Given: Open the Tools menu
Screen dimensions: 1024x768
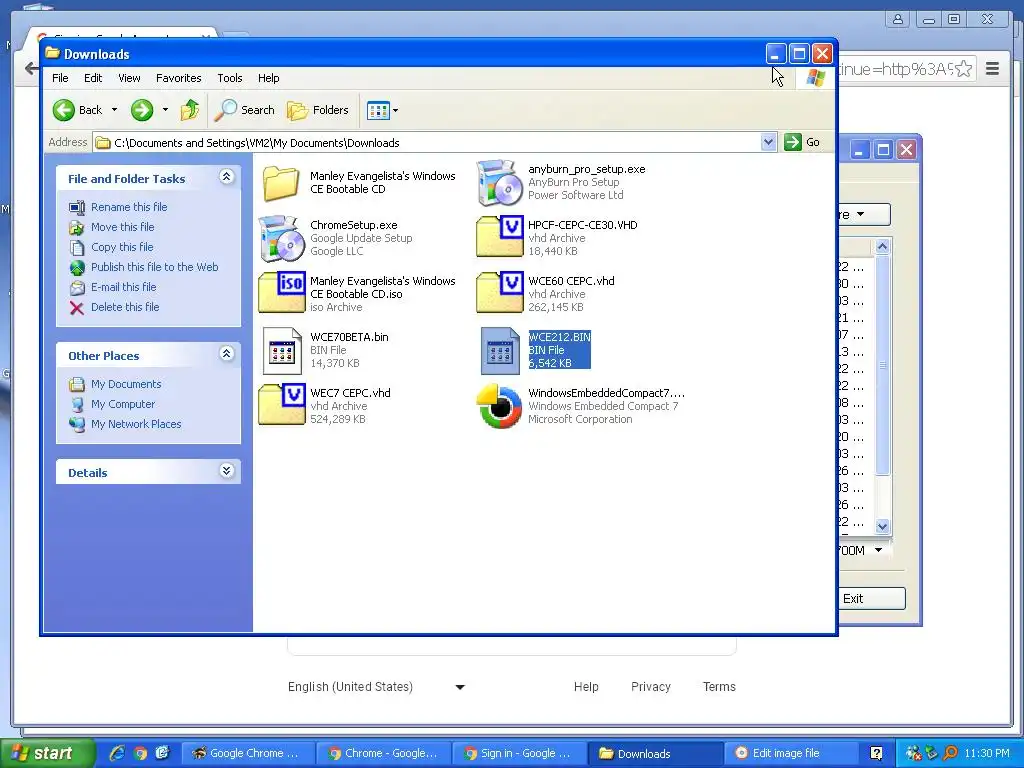Looking at the screenshot, I should pyautogui.click(x=230, y=78).
